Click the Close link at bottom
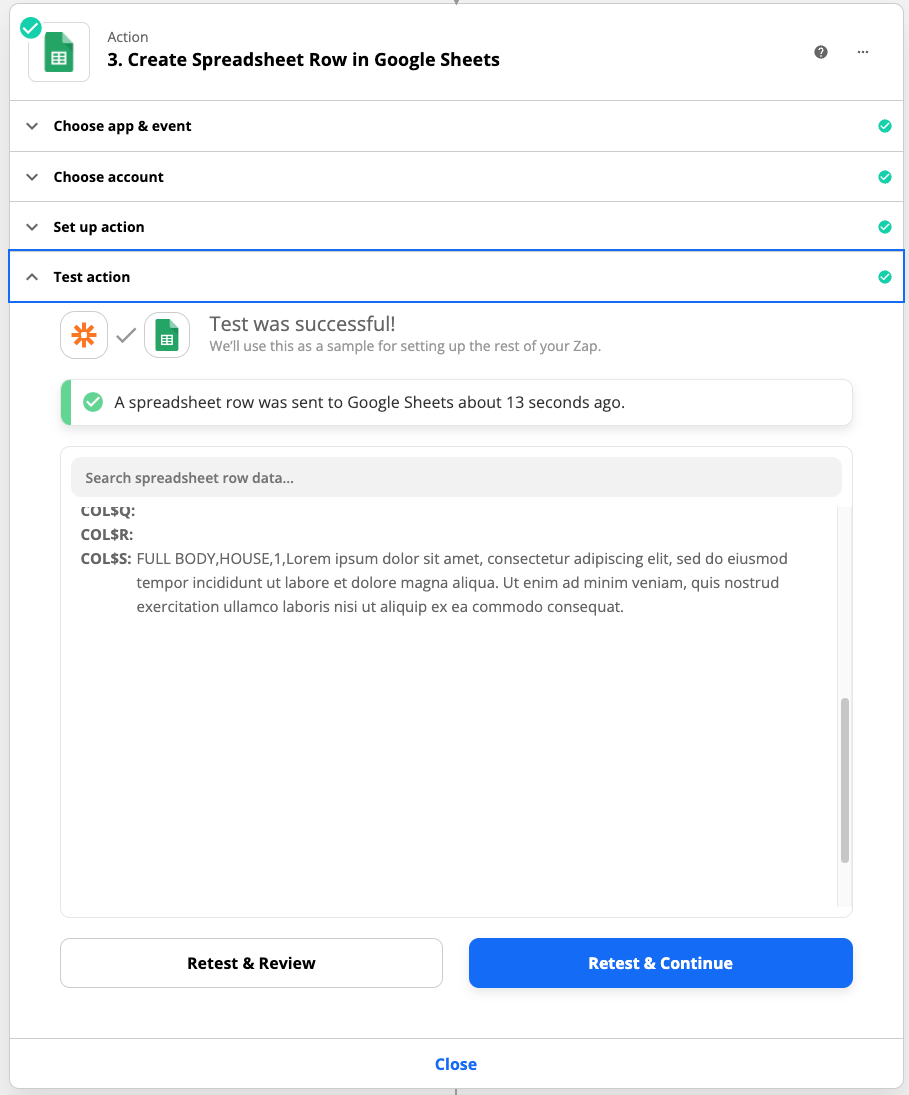Viewport: 909px width, 1095px height. [x=456, y=1064]
